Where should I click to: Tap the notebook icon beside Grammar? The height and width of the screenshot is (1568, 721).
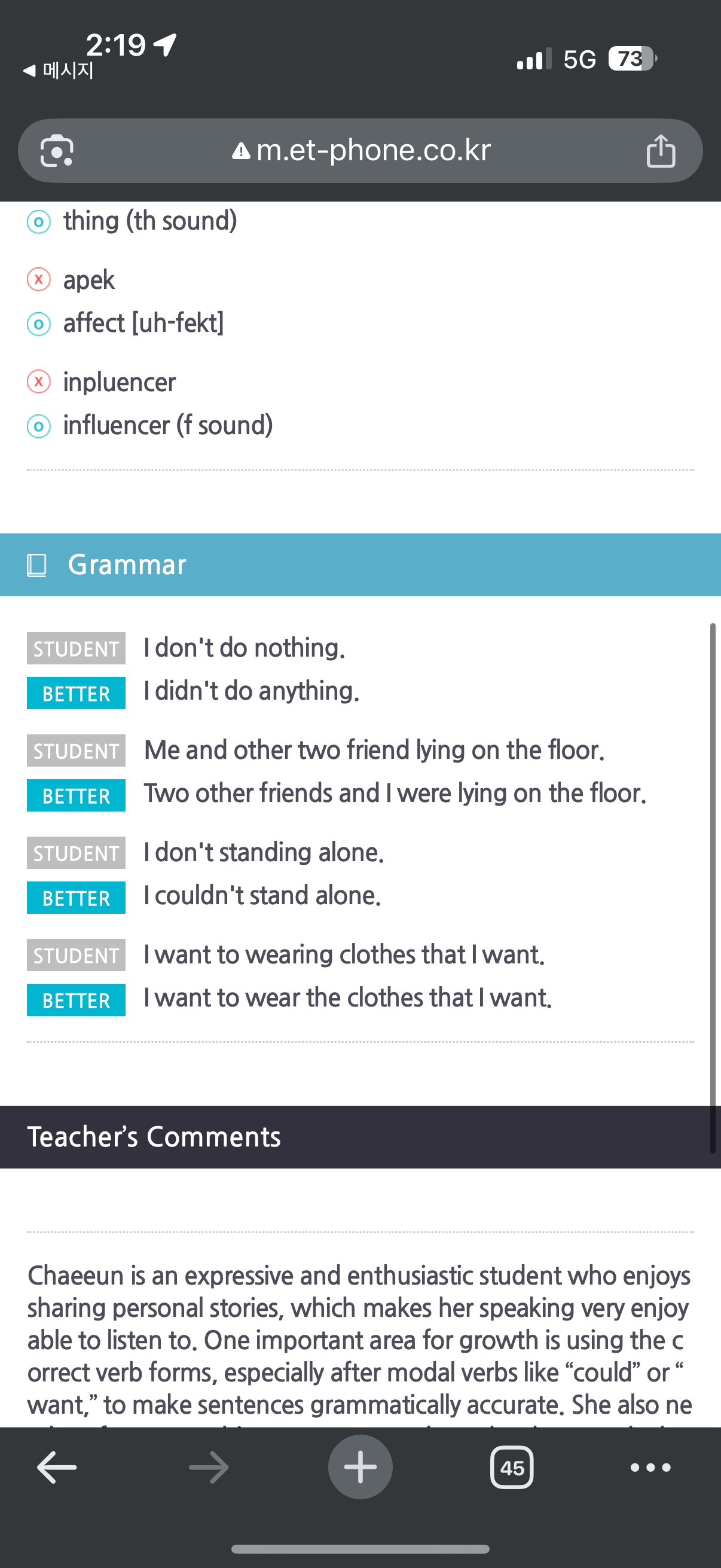pos(36,565)
